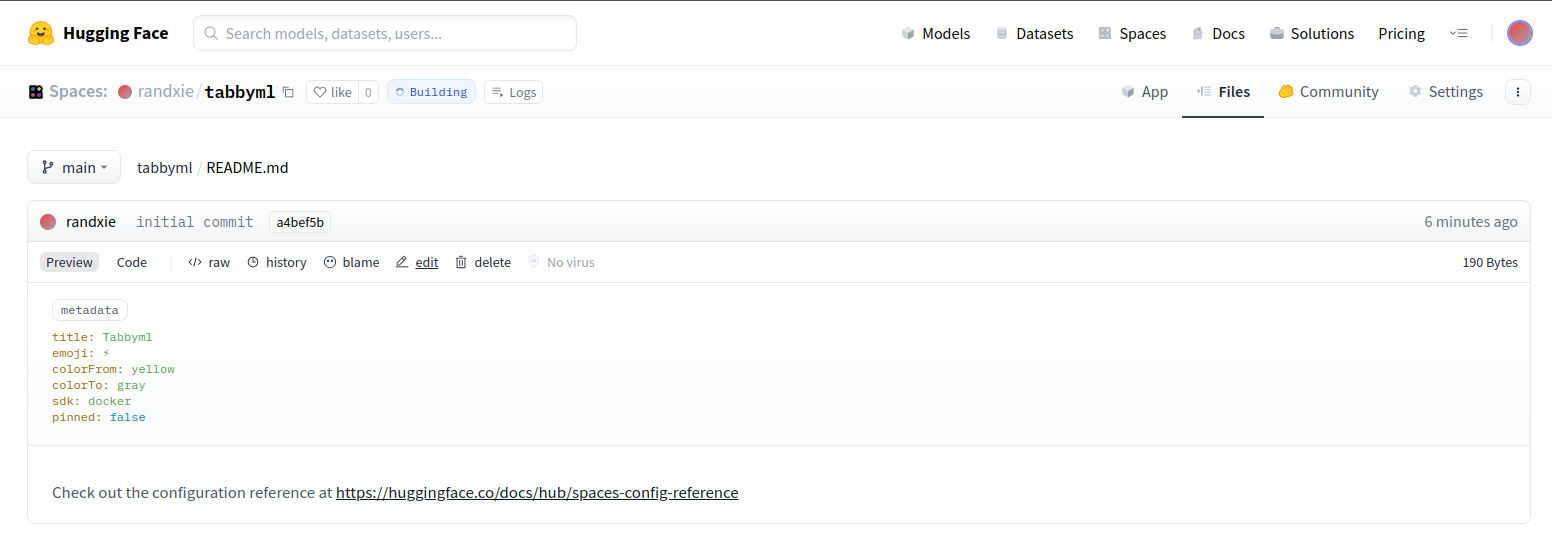Screen dimensions: 1552x546
Task: Click README.md in the breadcrumb
Action: 247,168
